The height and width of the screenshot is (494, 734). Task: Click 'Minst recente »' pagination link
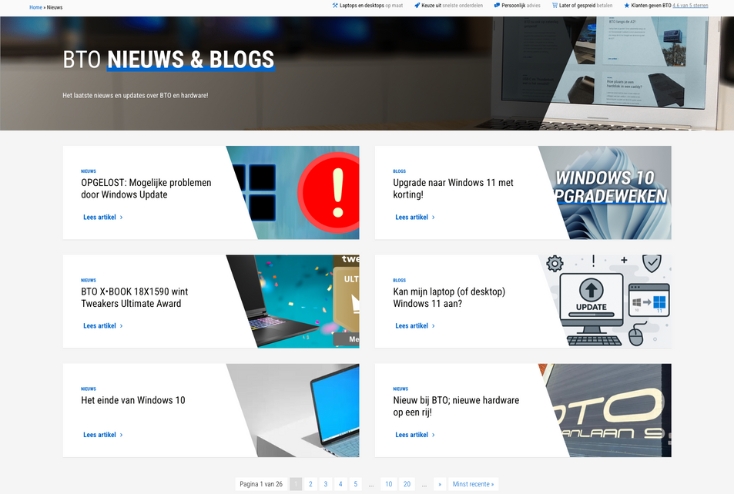473,484
